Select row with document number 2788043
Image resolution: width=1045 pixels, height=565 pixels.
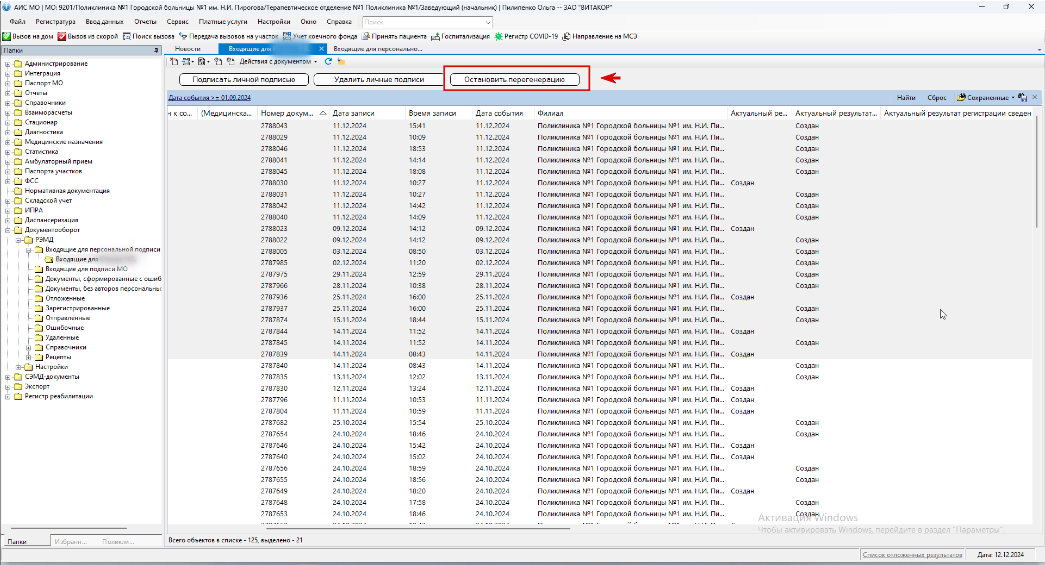(602, 125)
